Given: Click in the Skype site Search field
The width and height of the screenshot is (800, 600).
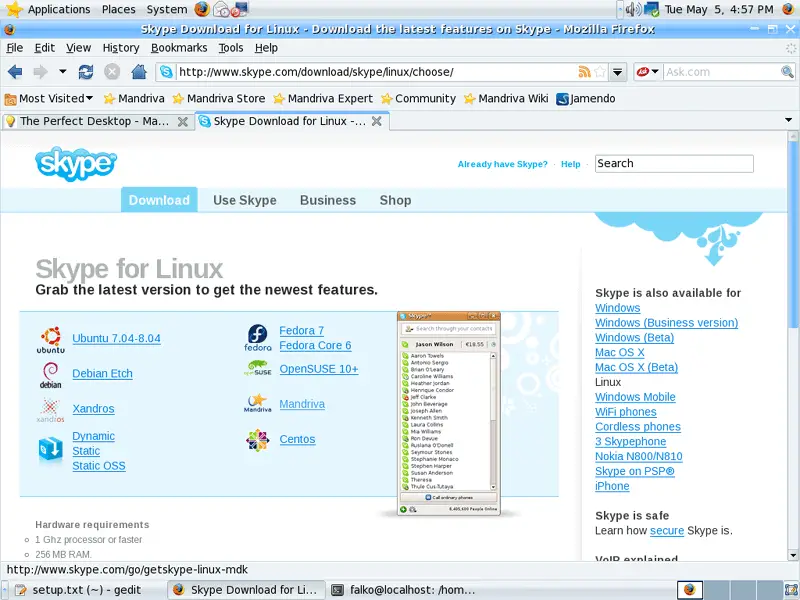Looking at the screenshot, I should coord(674,164).
